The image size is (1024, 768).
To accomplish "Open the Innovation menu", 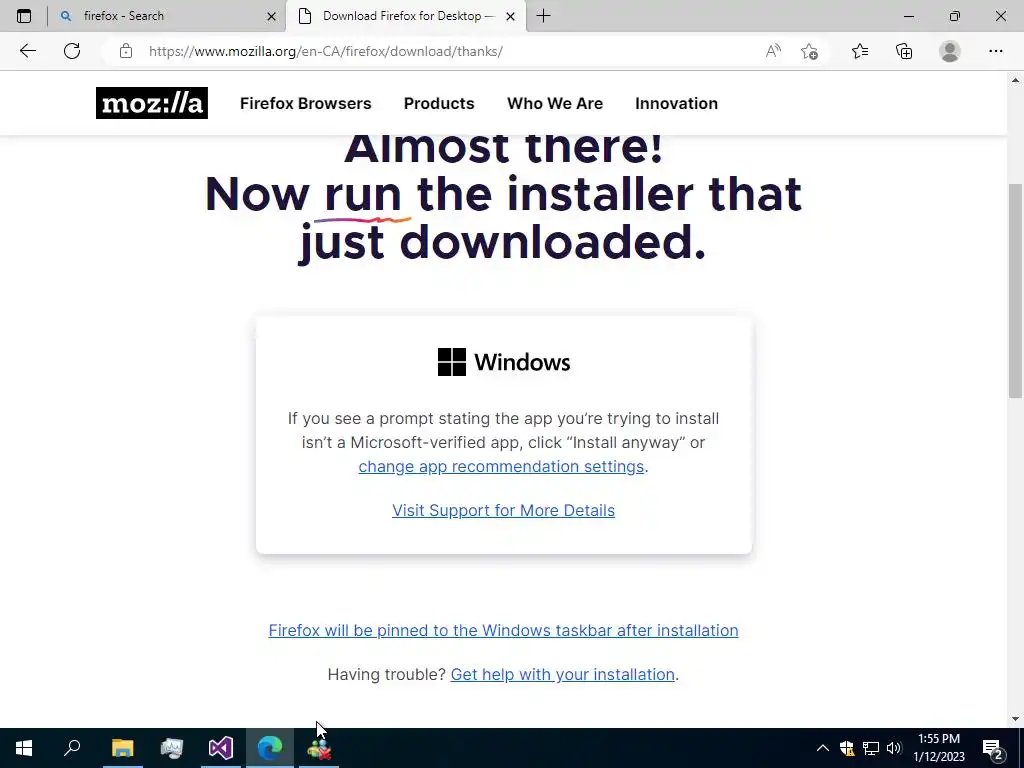I will click(677, 103).
